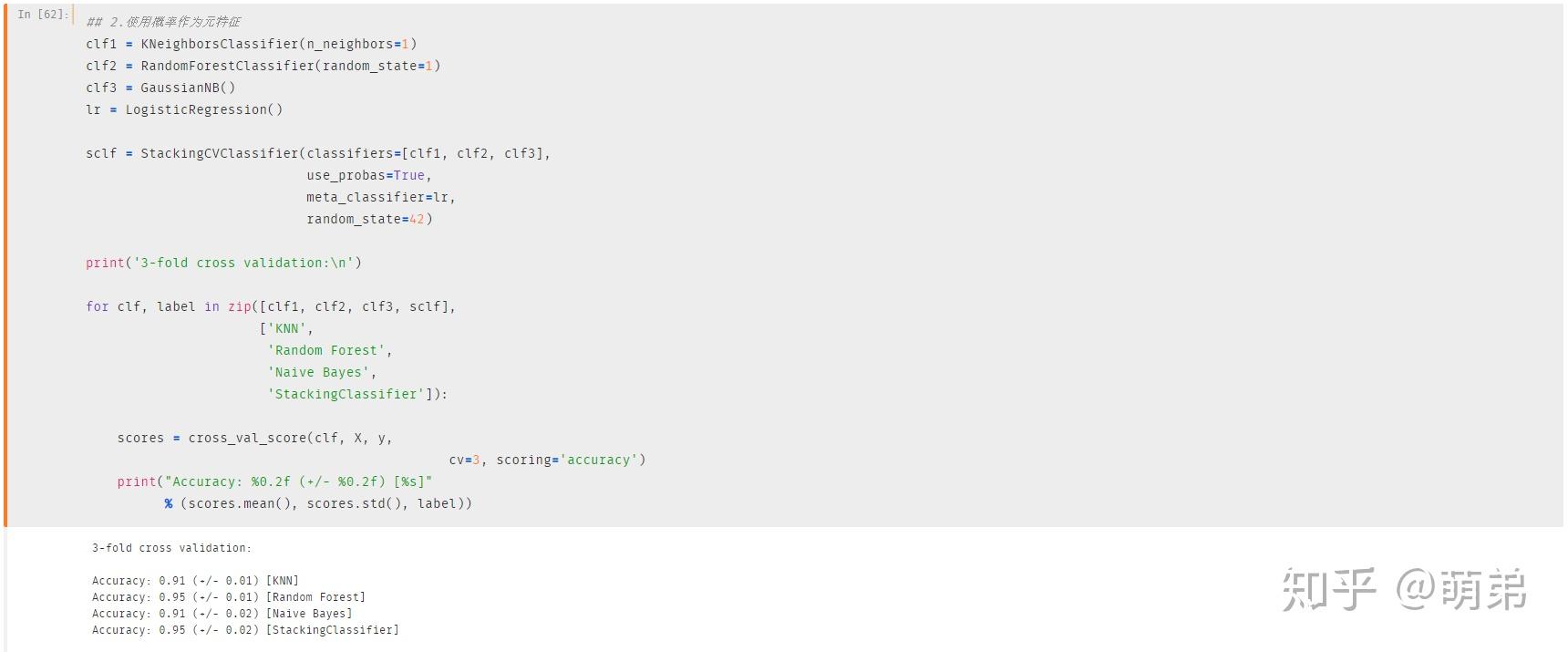This screenshot has height=652, width=1568.
Task: Click the StackingClassifier accuracy output line
Action: click(x=245, y=630)
